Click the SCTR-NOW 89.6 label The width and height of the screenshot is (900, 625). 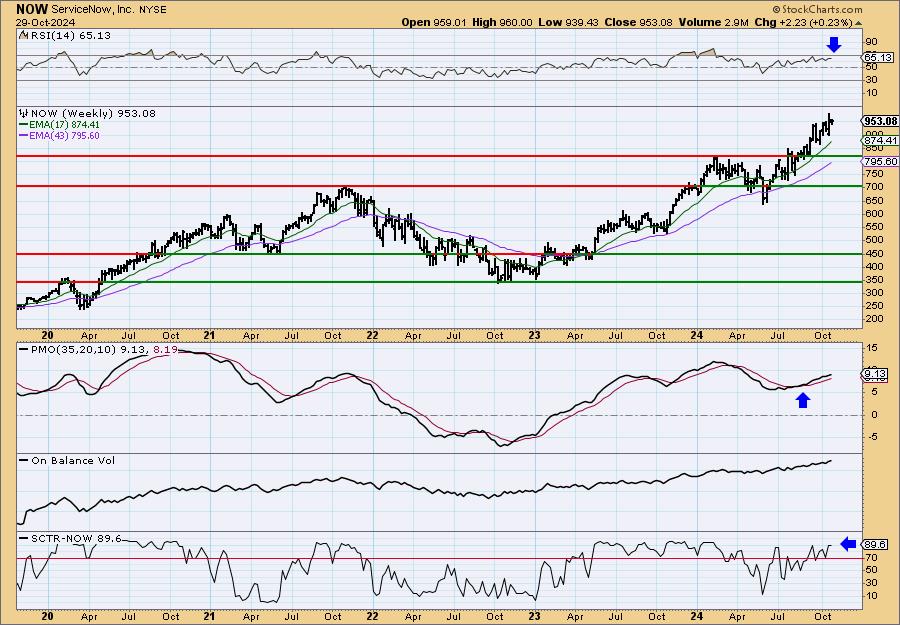(76, 538)
